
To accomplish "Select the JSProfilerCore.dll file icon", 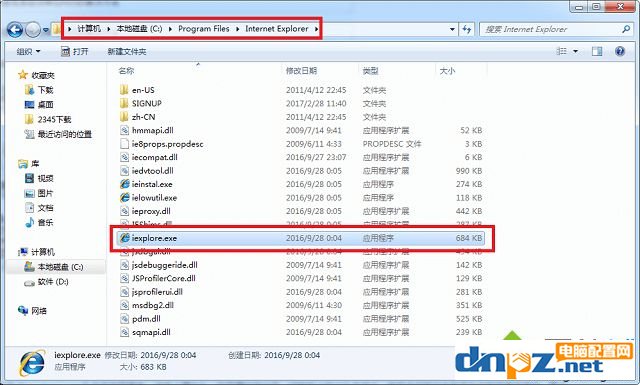I will 124,278.
